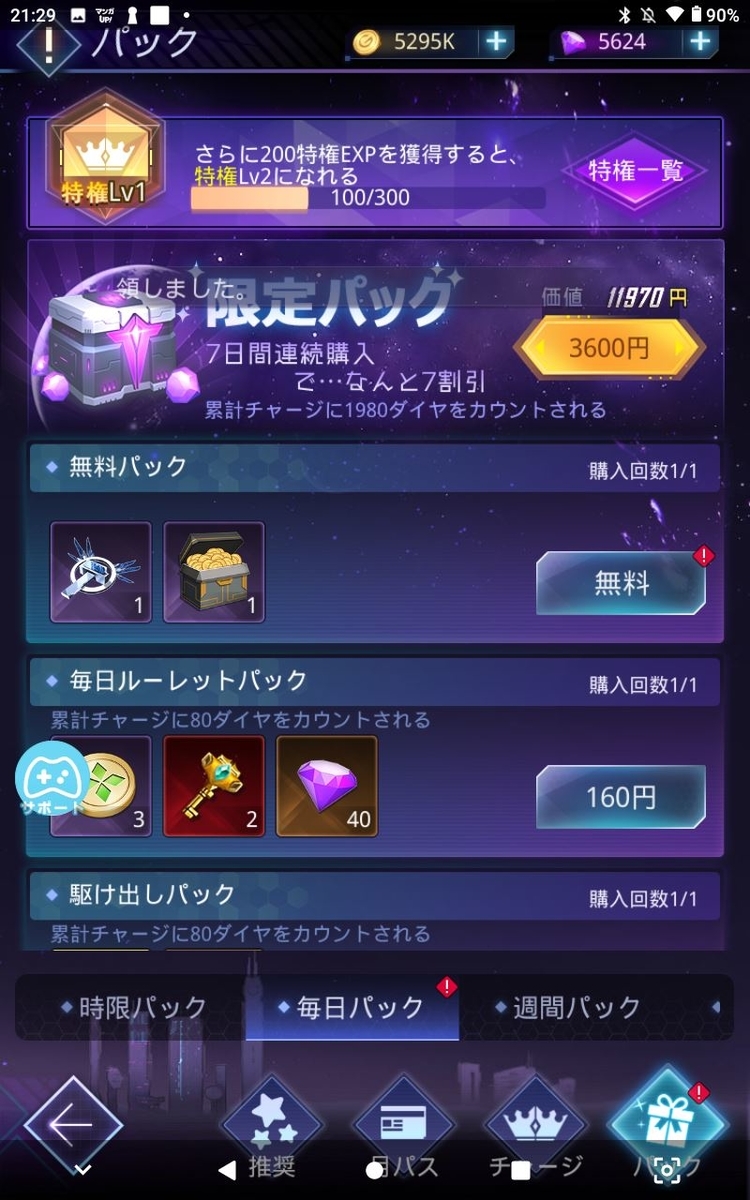Tap the plus icon beside gold coins
The width and height of the screenshot is (750, 1200).
[x=496, y=41]
